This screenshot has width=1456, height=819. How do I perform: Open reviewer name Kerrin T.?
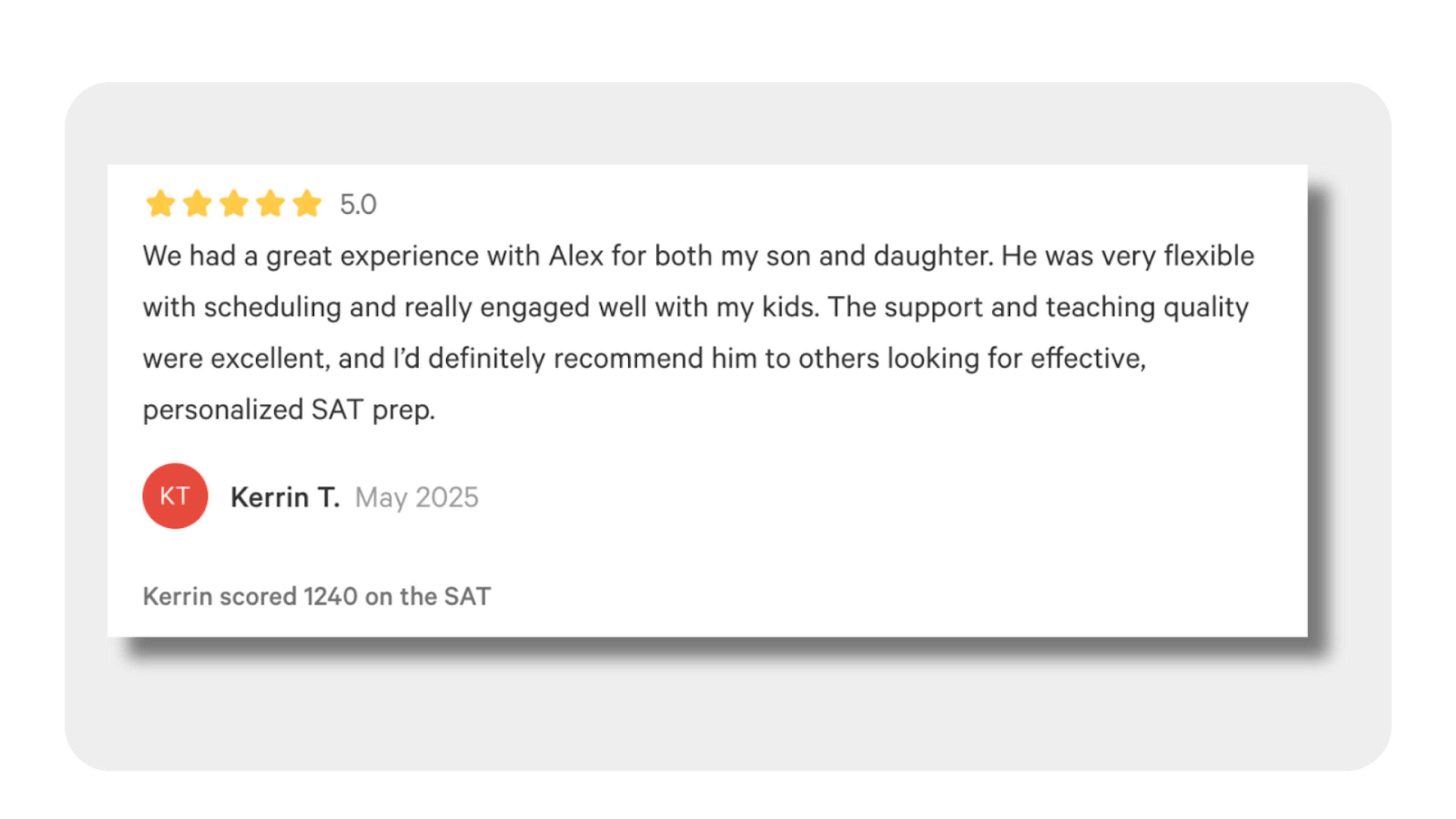pyautogui.click(x=286, y=497)
